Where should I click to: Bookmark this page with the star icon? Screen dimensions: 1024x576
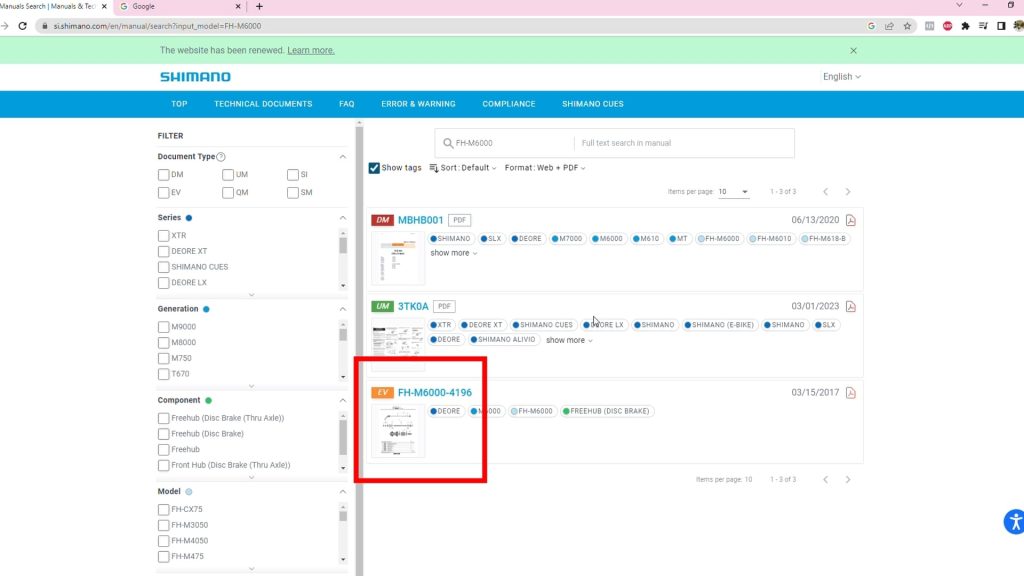907,26
